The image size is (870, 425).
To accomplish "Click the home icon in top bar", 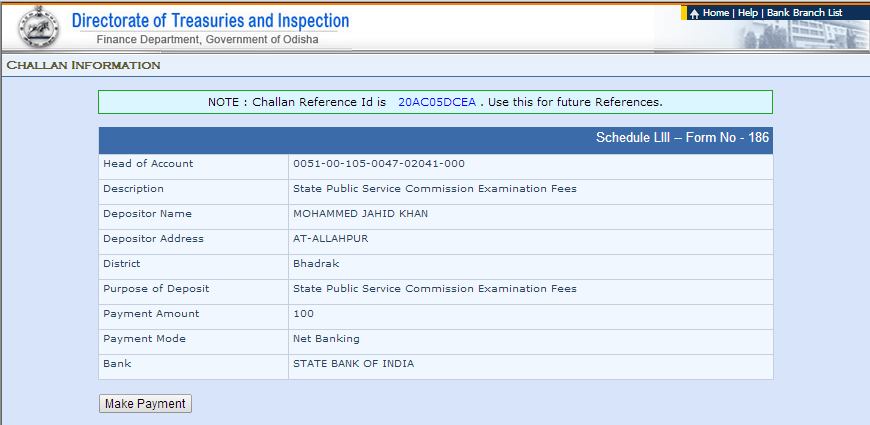I will point(694,13).
